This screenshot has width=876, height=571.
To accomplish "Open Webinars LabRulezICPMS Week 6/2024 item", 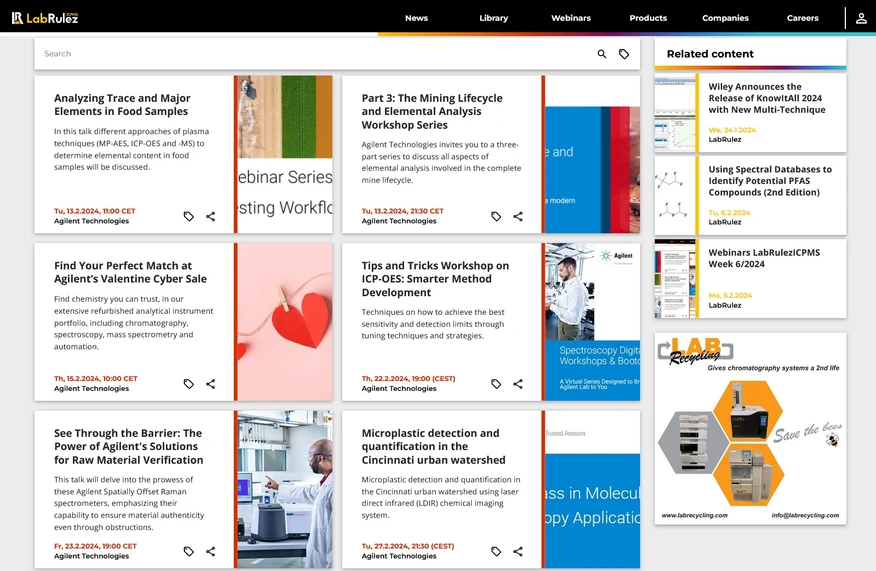I will click(x=764, y=258).
